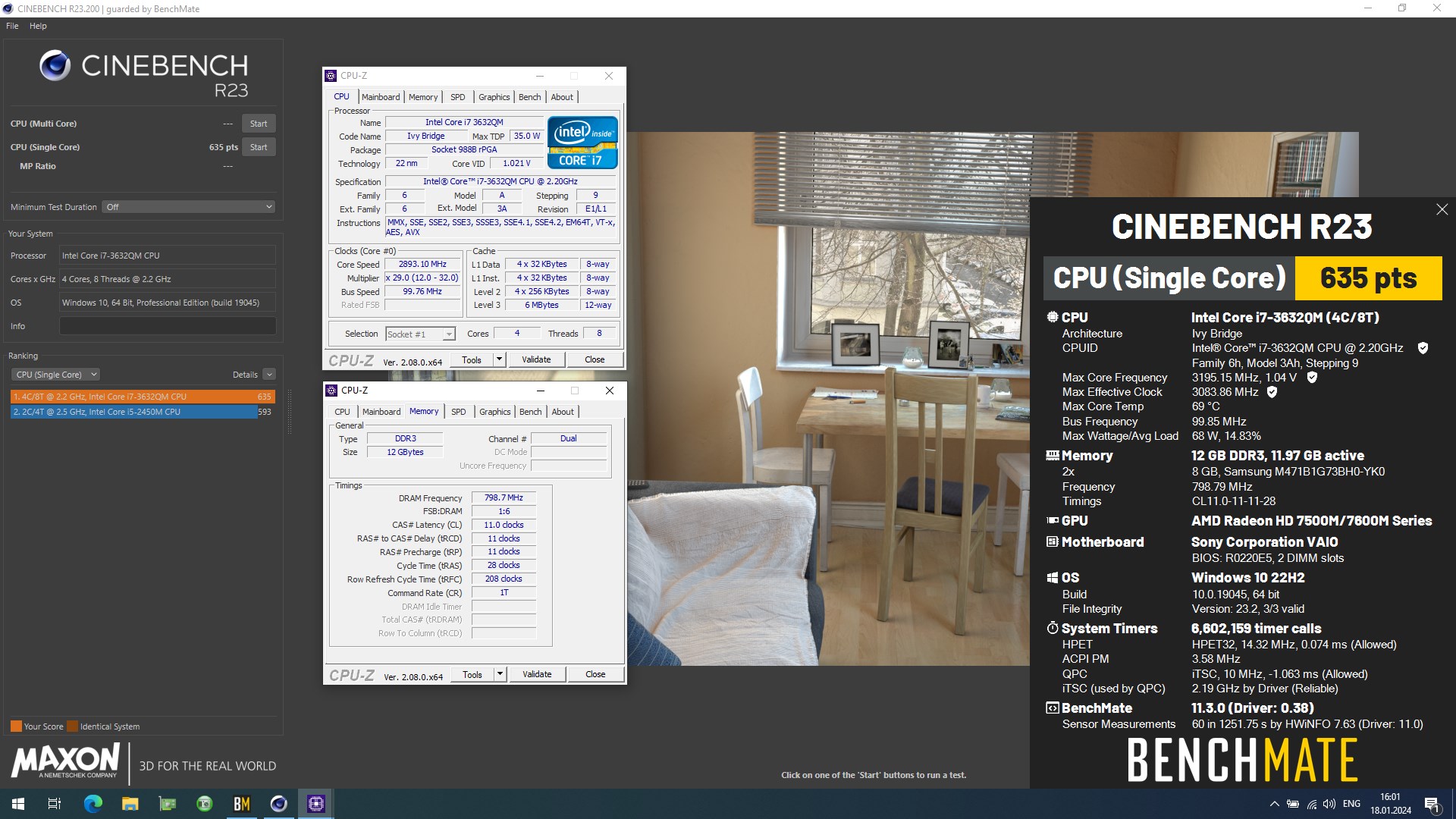1456x819 pixels.
Task: Open the BenchMate taskbar icon
Action: tap(241, 804)
